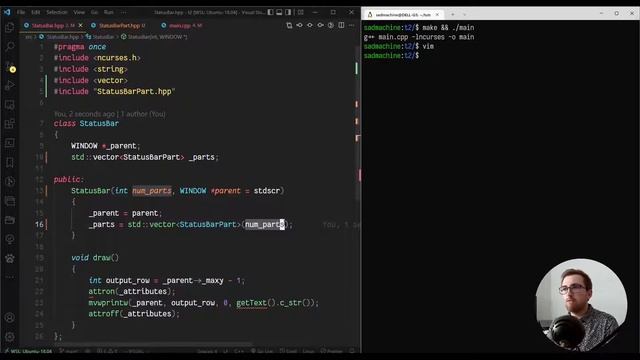Open the terminal profiles dropdown arrow
The width and height of the screenshot is (640, 360).
[x=464, y=14]
